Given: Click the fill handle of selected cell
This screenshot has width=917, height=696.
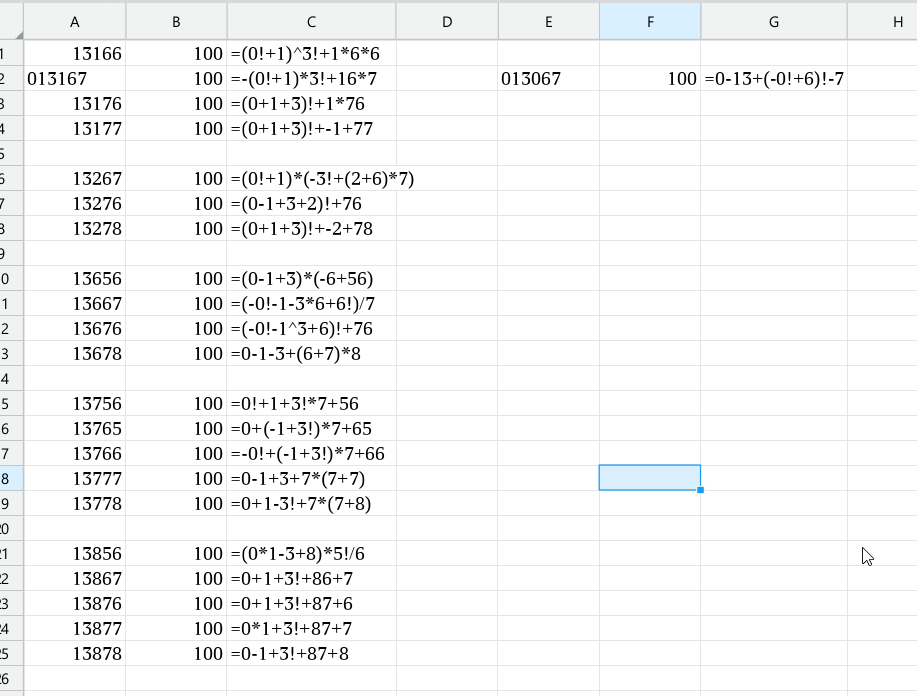Looking at the screenshot, I should (701, 490).
